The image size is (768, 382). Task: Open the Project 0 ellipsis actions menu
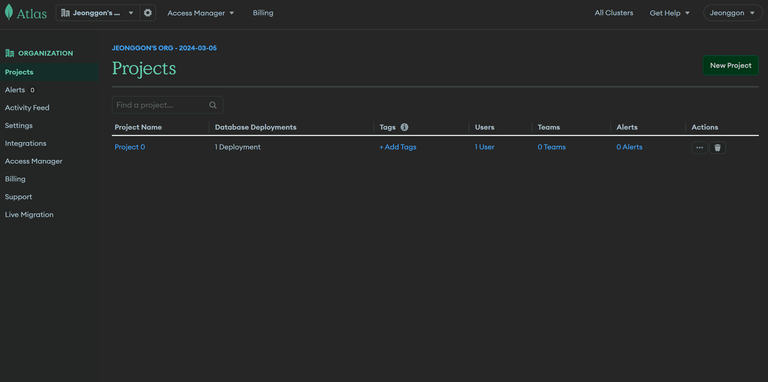[x=699, y=147]
